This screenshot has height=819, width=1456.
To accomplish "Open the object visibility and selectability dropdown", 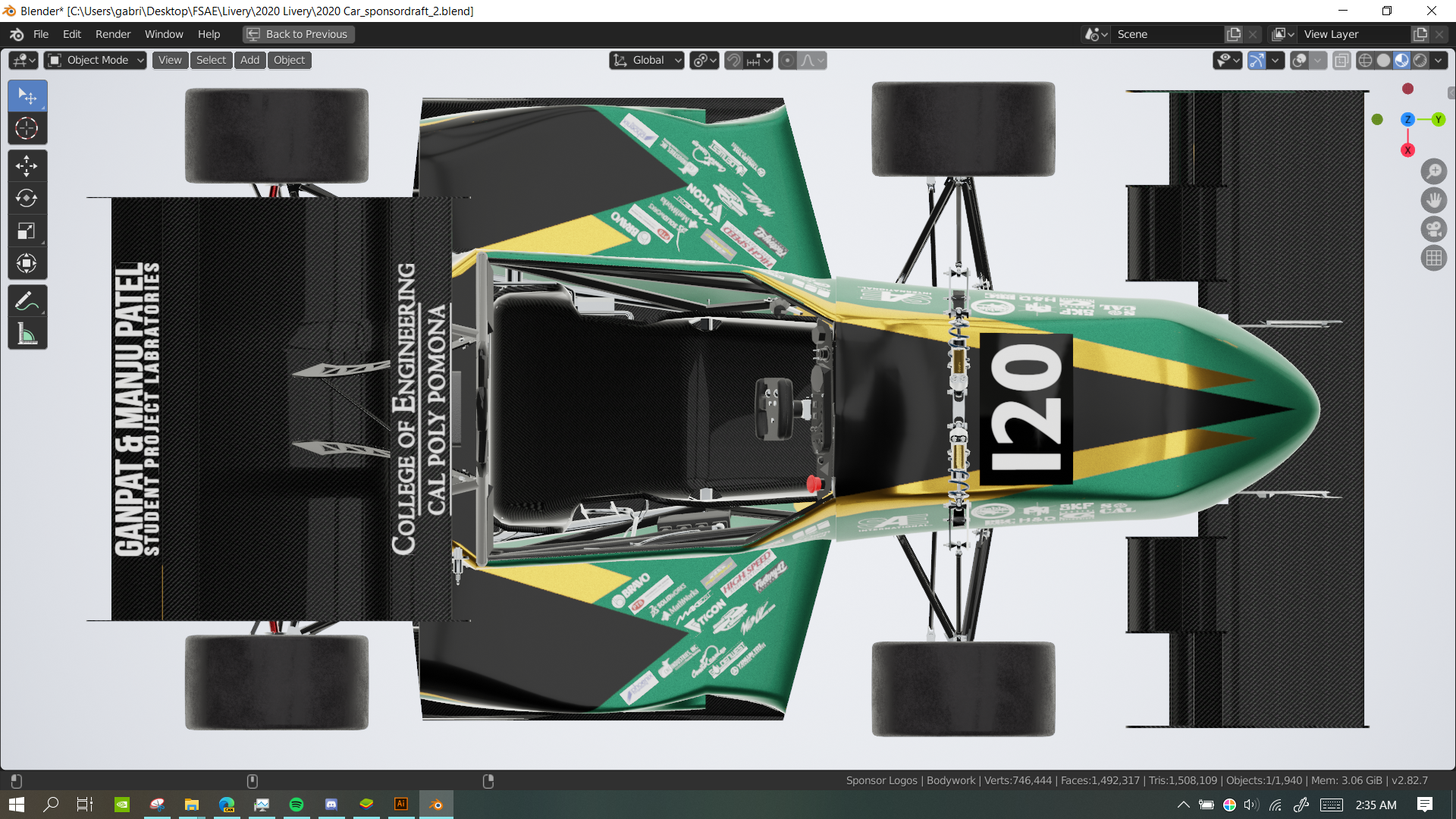I will point(1228,60).
